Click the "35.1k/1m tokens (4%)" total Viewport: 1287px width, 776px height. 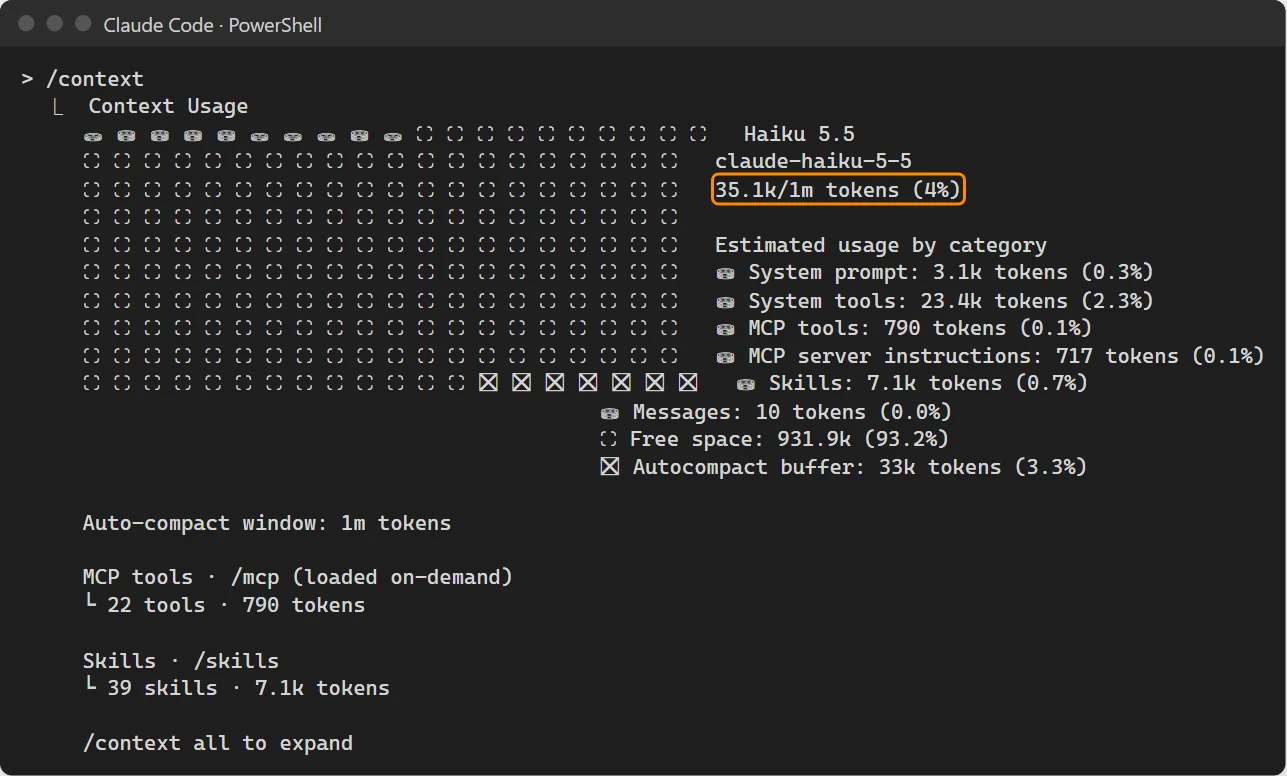pos(838,189)
